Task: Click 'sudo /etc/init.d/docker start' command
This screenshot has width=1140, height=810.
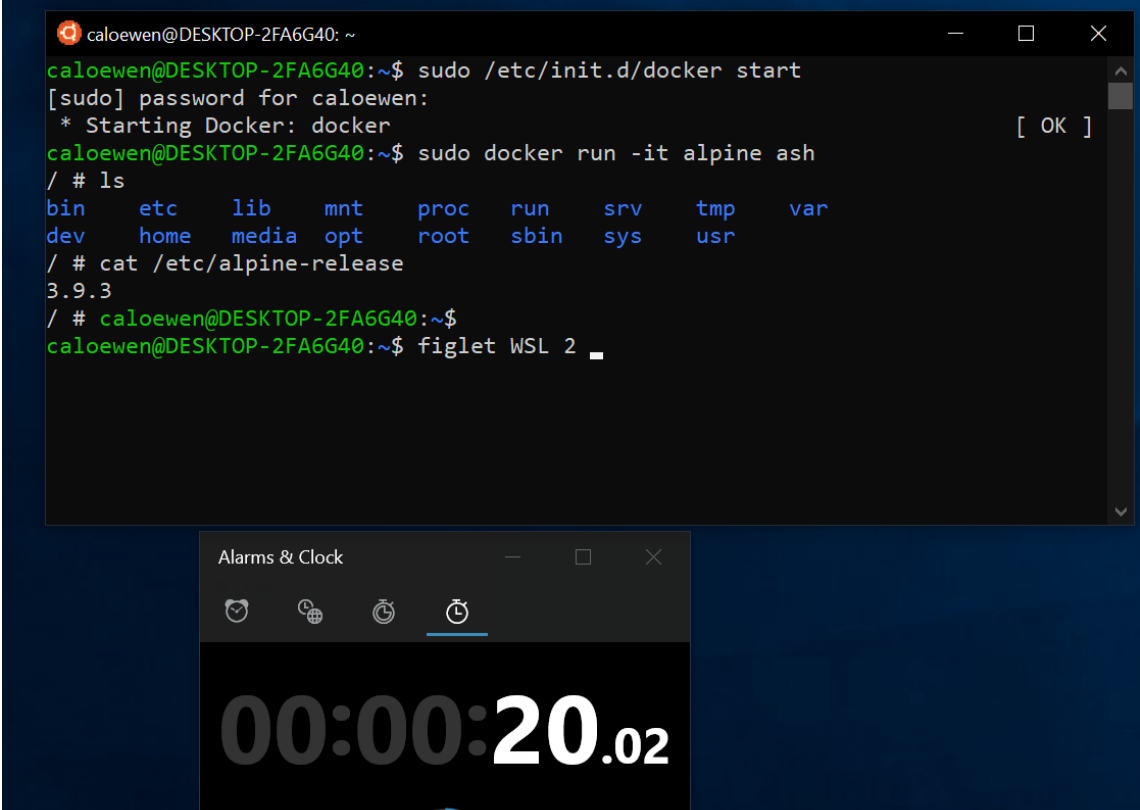Action: [x=609, y=71]
